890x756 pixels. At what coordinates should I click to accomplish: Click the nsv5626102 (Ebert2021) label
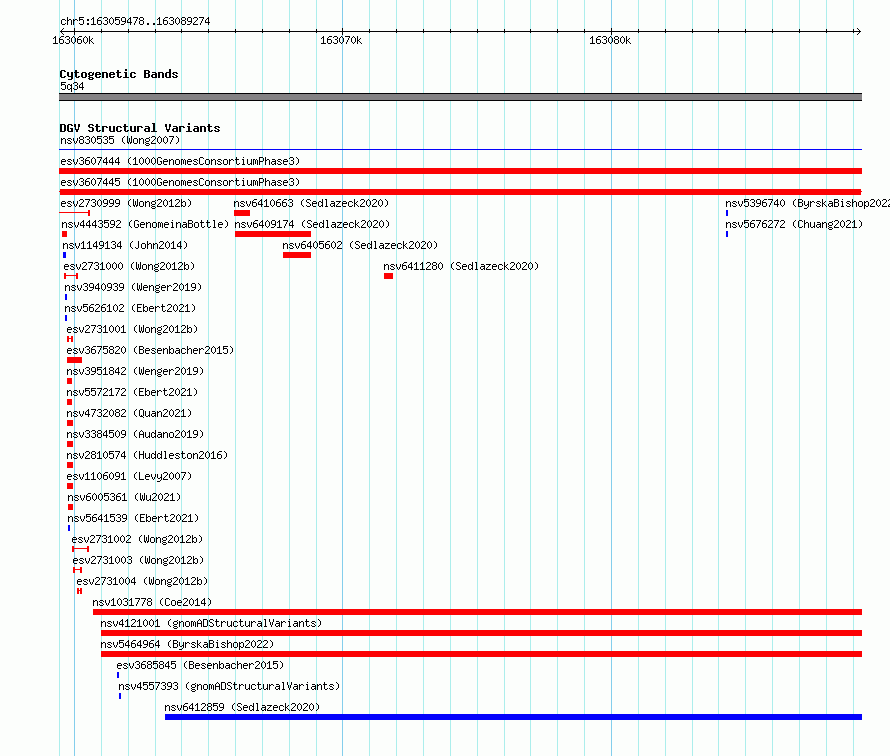[x=130, y=308]
